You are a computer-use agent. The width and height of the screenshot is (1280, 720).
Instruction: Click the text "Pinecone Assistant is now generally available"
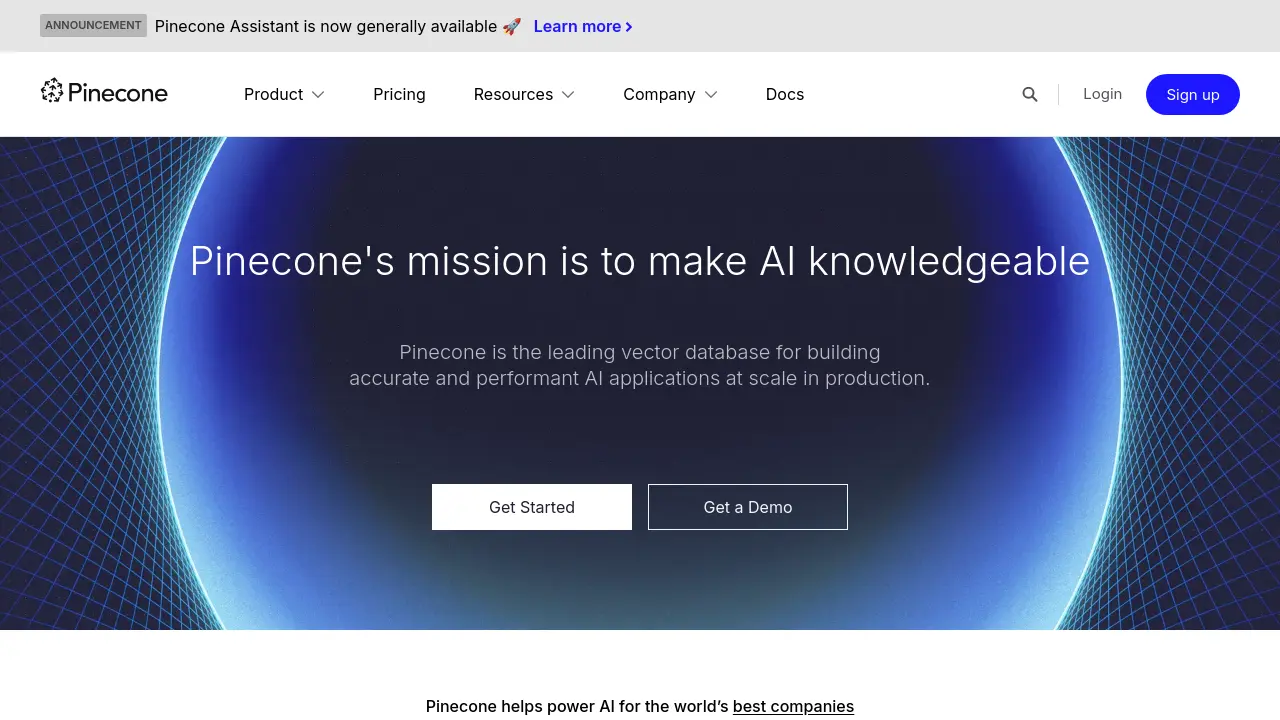coord(326,26)
